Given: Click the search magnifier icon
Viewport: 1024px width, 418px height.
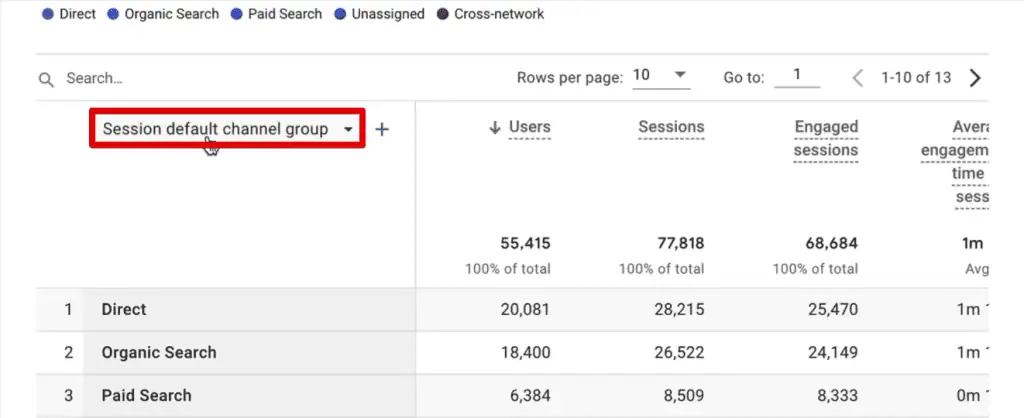Looking at the screenshot, I should (45, 79).
